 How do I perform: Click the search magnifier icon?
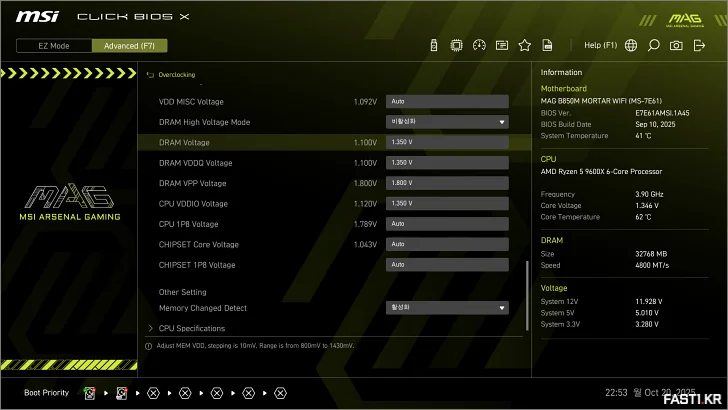tap(654, 46)
